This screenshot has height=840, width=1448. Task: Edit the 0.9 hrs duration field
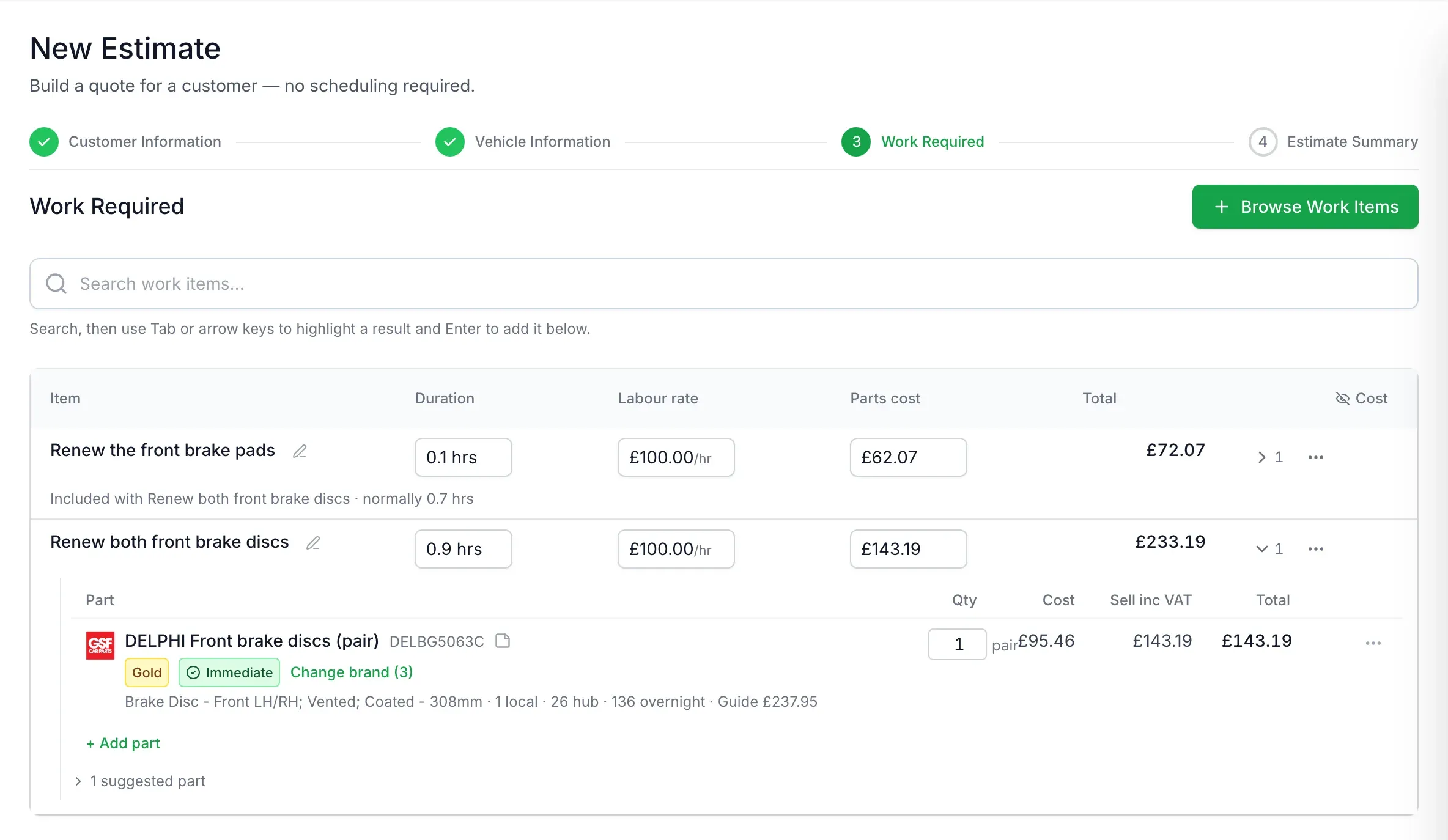(464, 549)
